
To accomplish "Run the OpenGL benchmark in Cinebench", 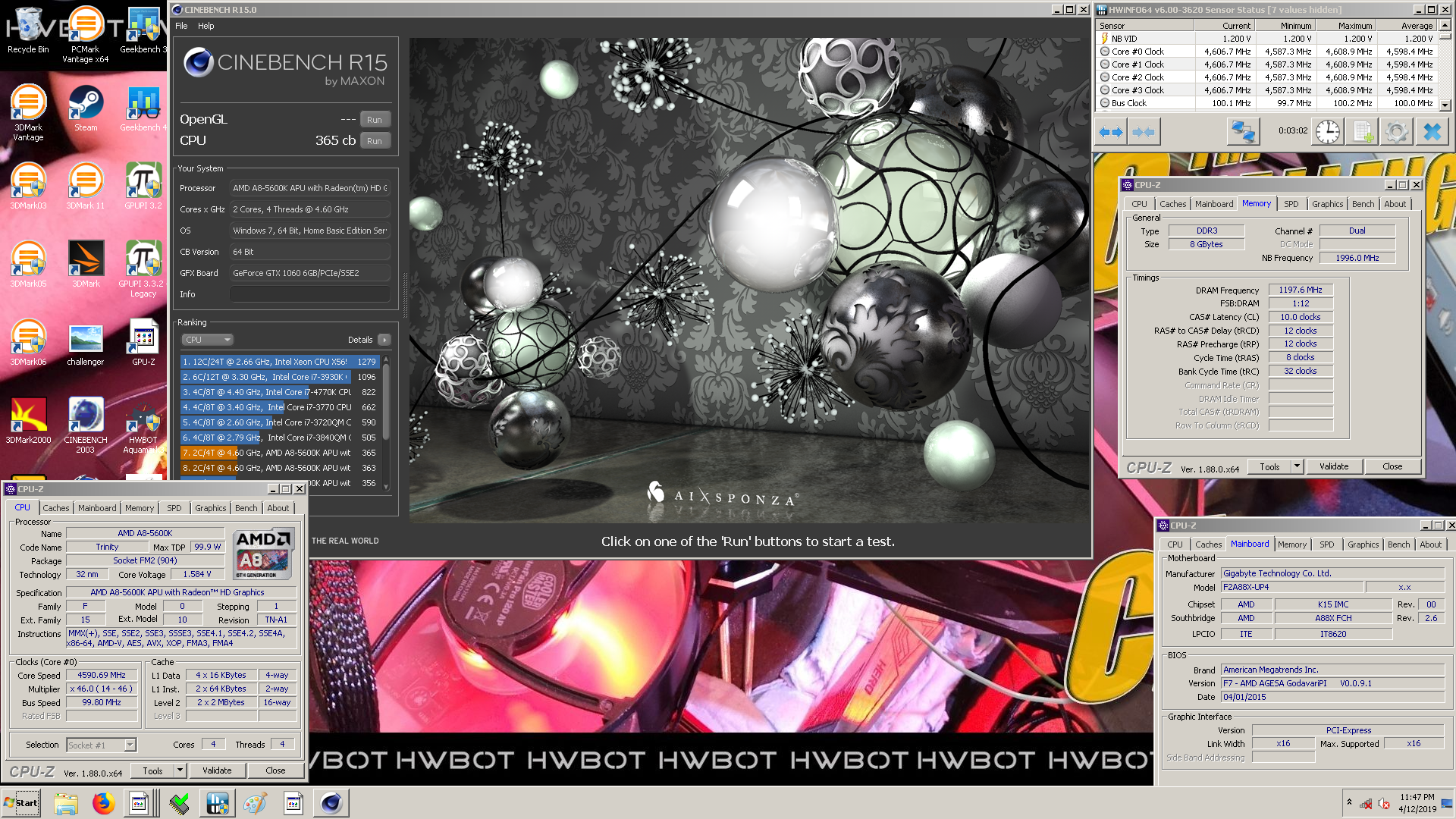I will (375, 120).
